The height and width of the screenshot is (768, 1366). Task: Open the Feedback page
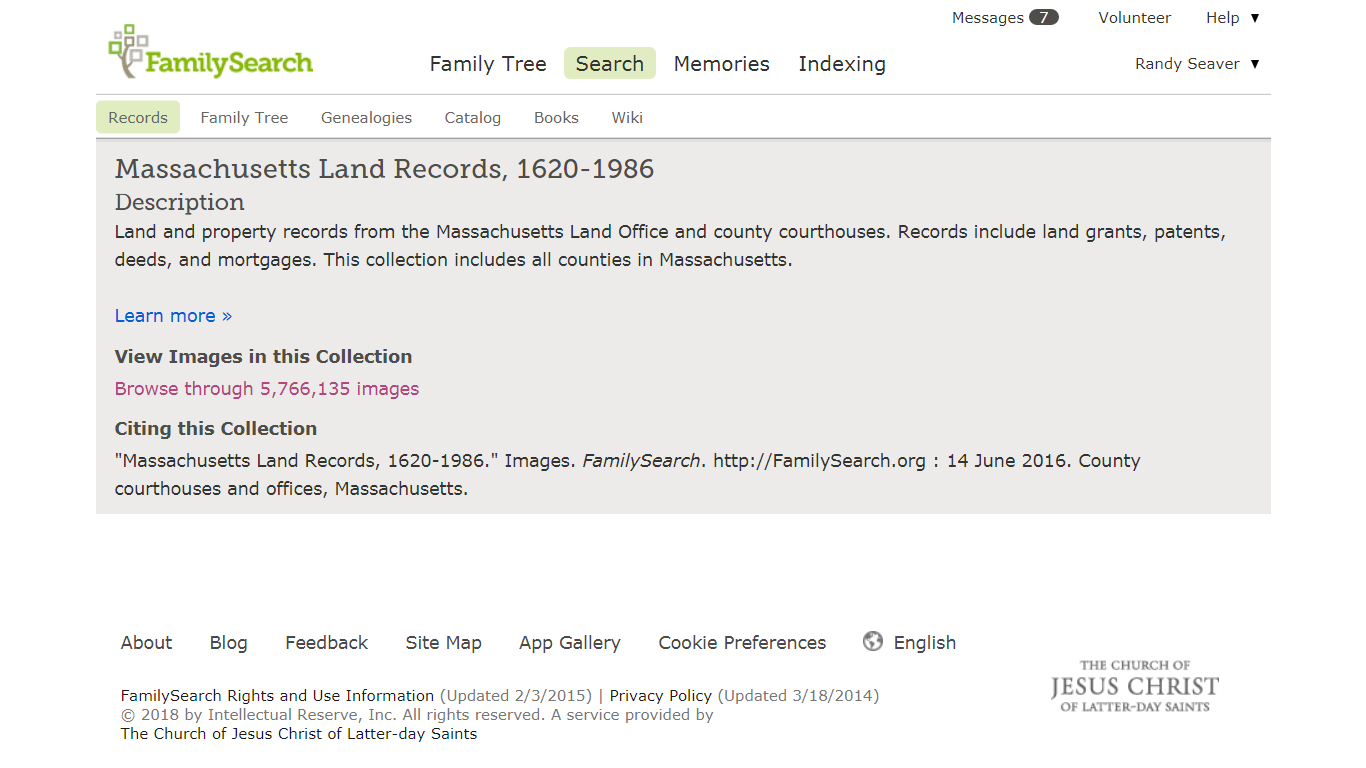(x=326, y=642)
